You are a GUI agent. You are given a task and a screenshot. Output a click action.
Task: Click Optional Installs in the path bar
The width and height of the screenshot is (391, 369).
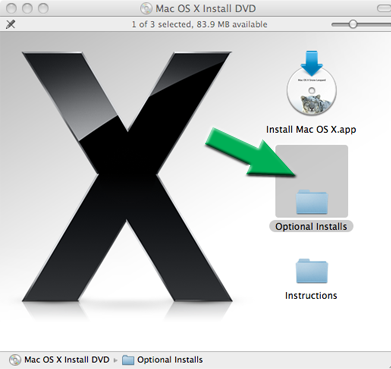click(162, 360)
